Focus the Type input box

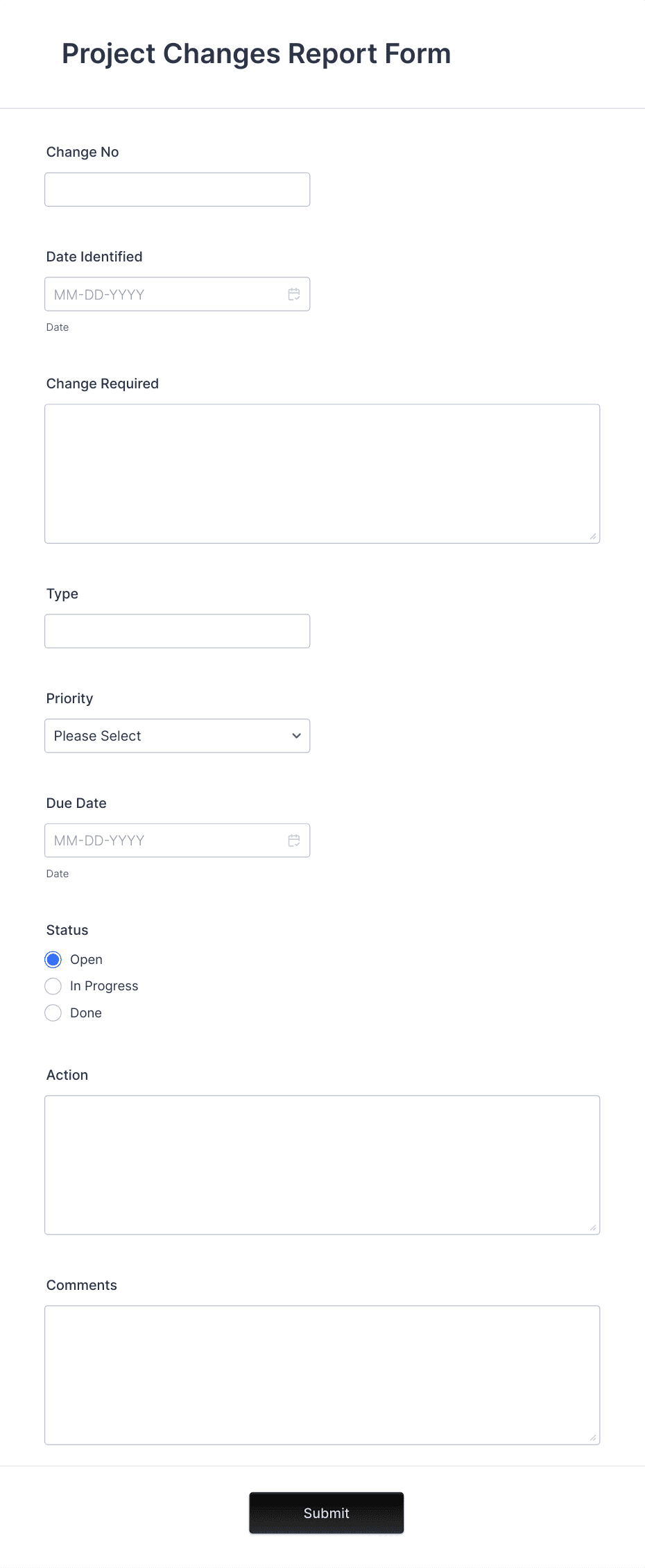[177, 630]
